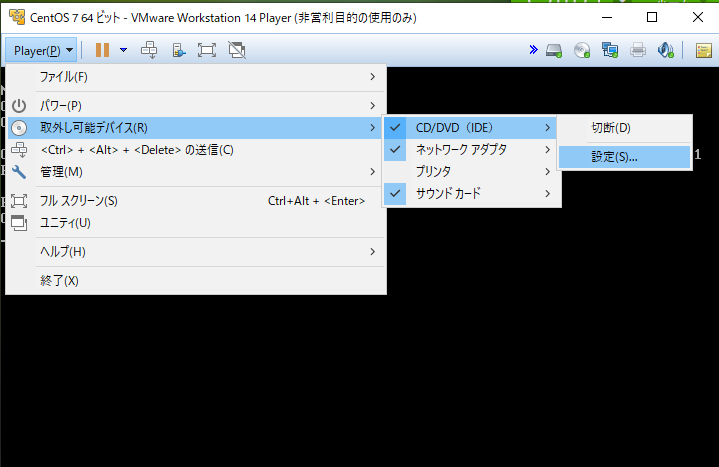Toggle checkmark beside サウンド カード
Image resolution: width=719 pixels, height=467 pixels.
[395, 194]
